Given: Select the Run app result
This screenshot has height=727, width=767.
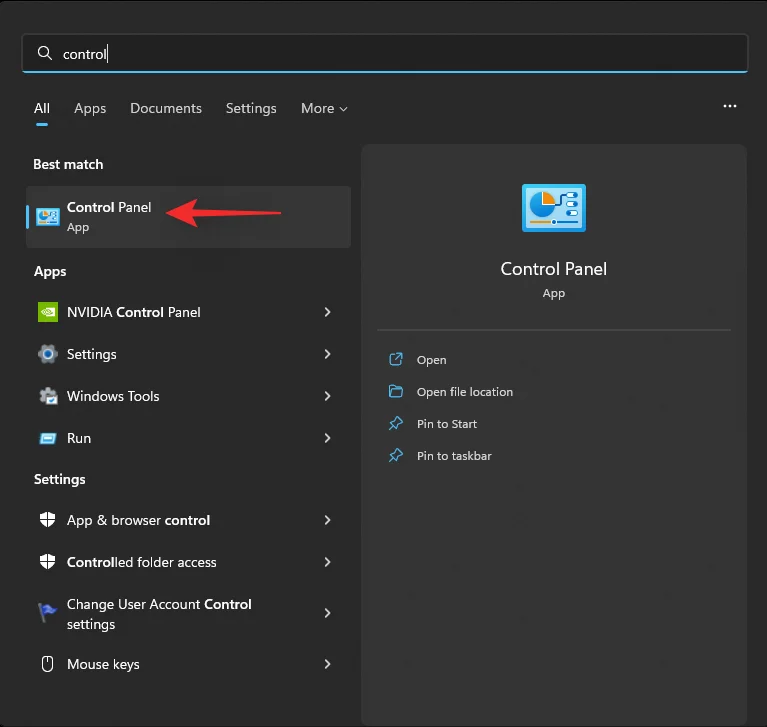Looking at the screenshot, I should tap(188, 438).
